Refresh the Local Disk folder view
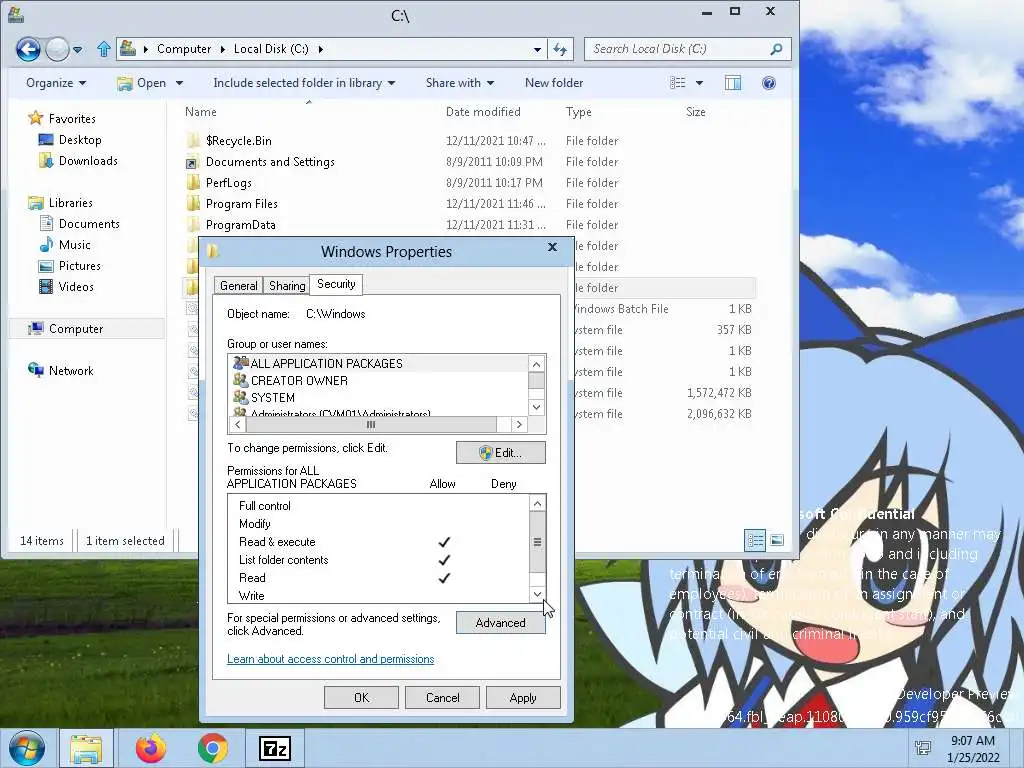The image size is (1024, 768). pyautogui.click(x=560, y=49)
